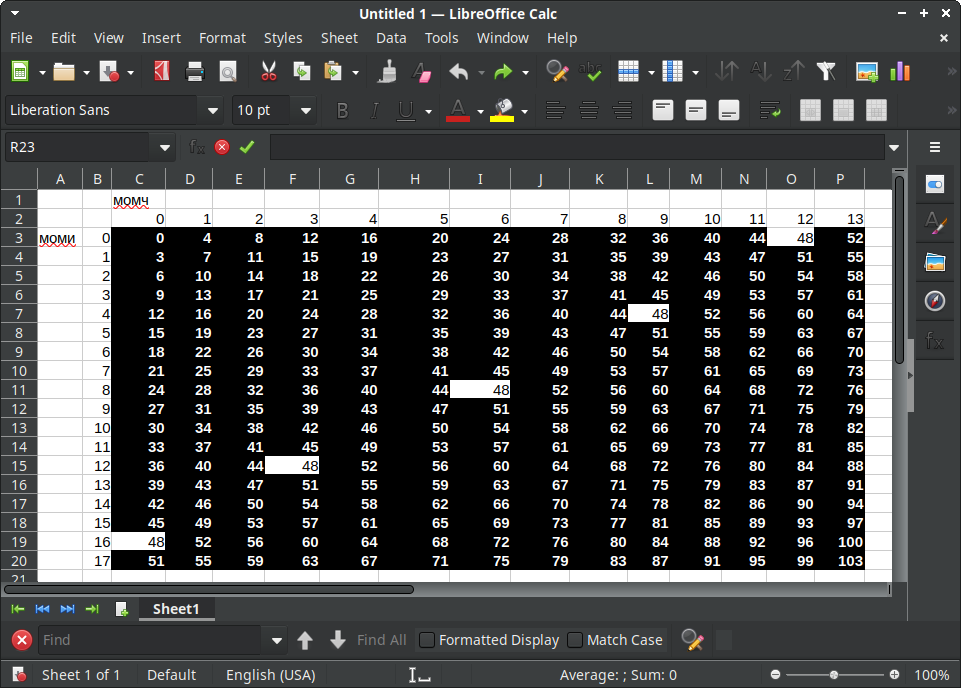Image resolution: width=961 pixels, height=688 pixels.
Task: Accept formula input with green check
Action: click(247, 147)
